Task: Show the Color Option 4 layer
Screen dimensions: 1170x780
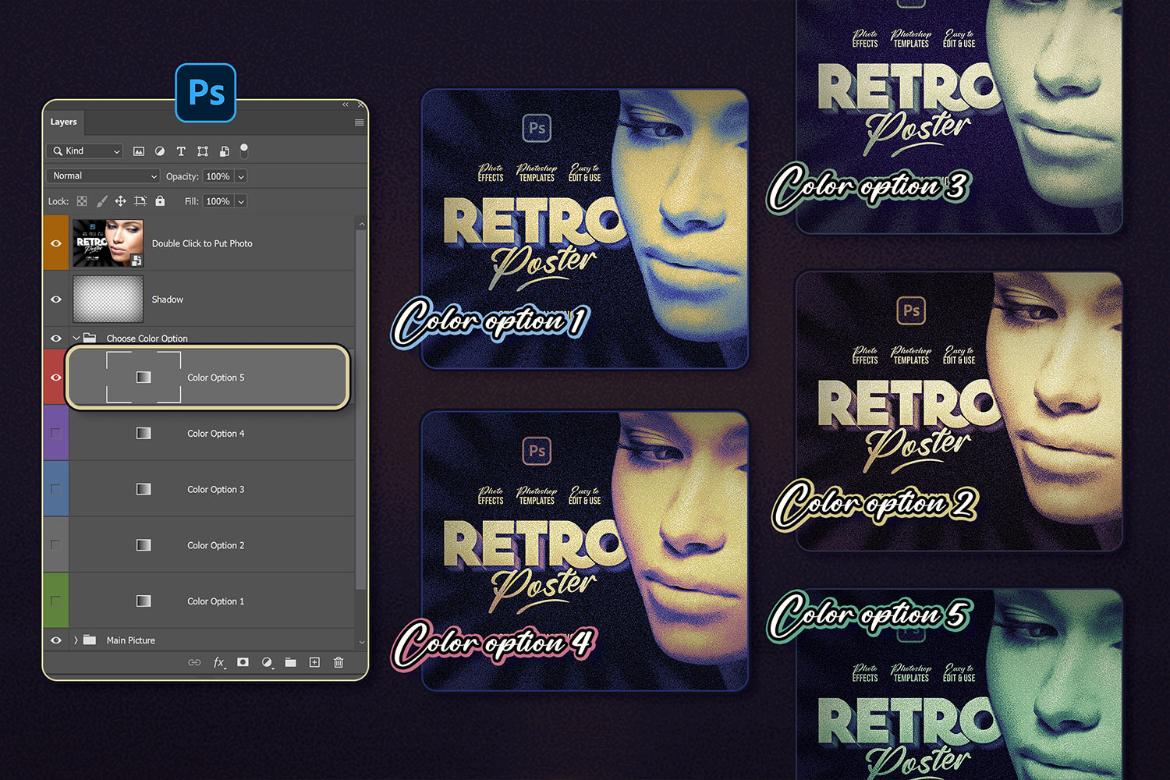Action: click(x=56, y=433)
